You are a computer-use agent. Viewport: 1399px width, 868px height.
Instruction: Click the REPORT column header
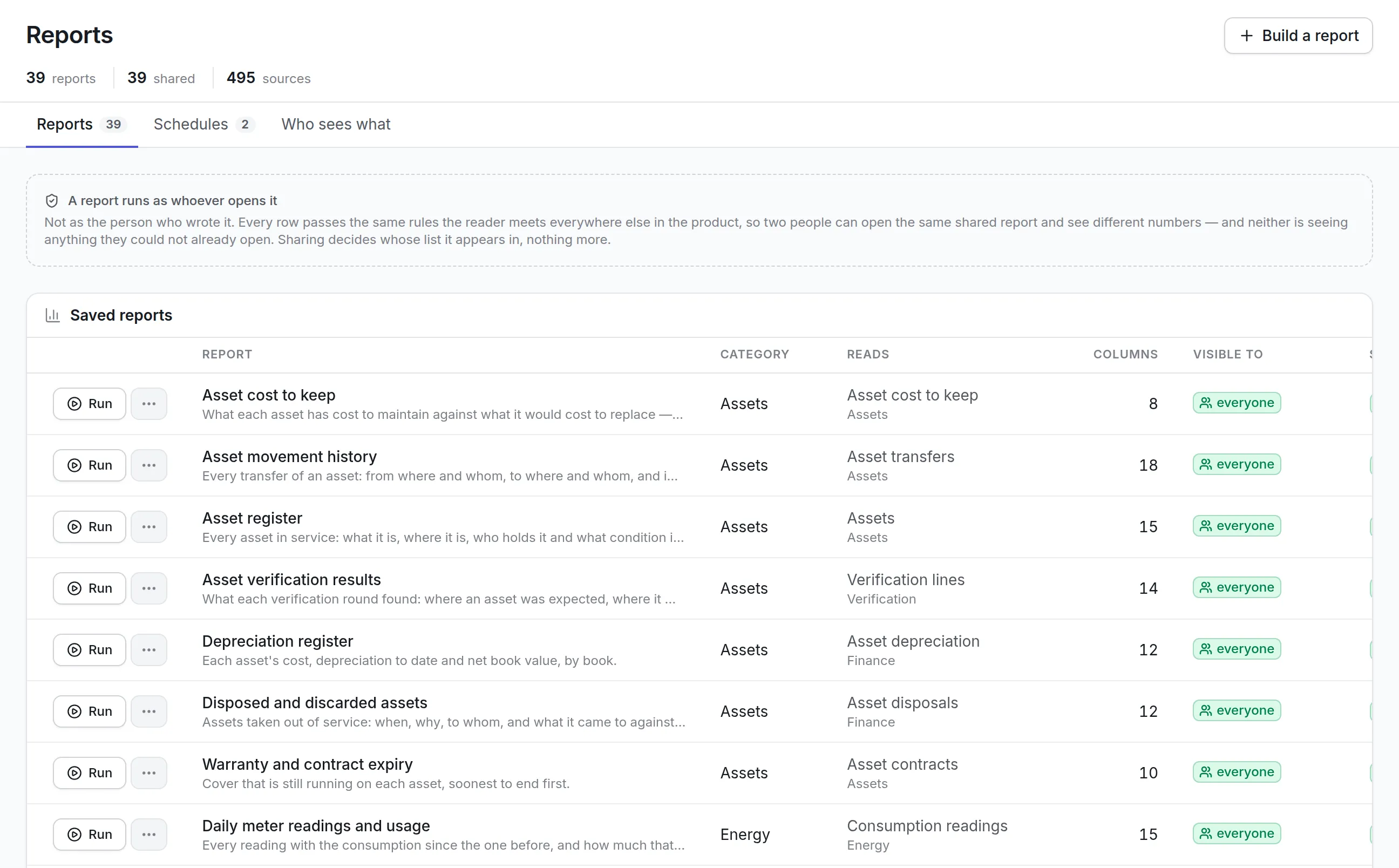227,354
